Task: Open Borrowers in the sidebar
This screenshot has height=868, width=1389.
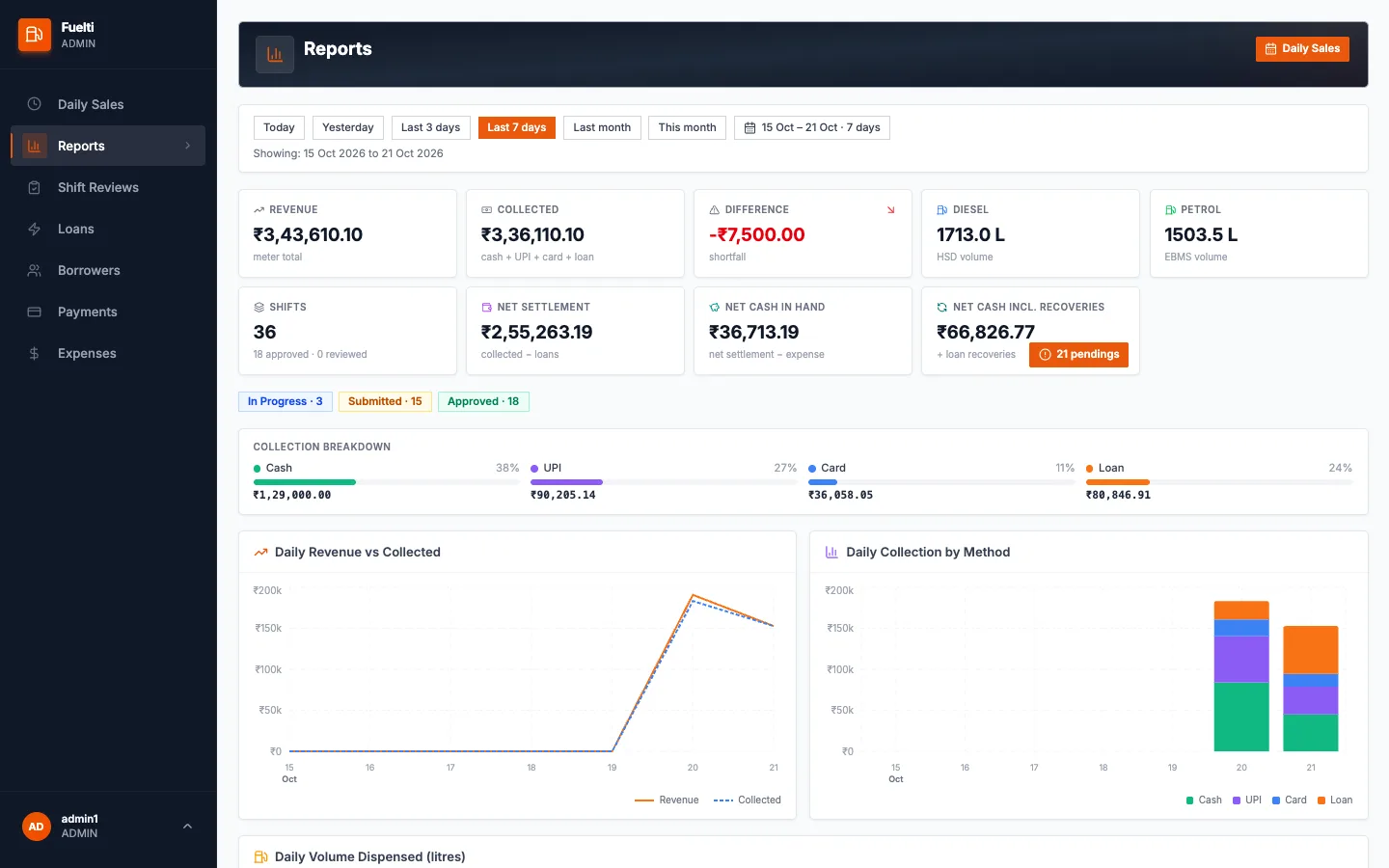Action: [x=108, y=270]
